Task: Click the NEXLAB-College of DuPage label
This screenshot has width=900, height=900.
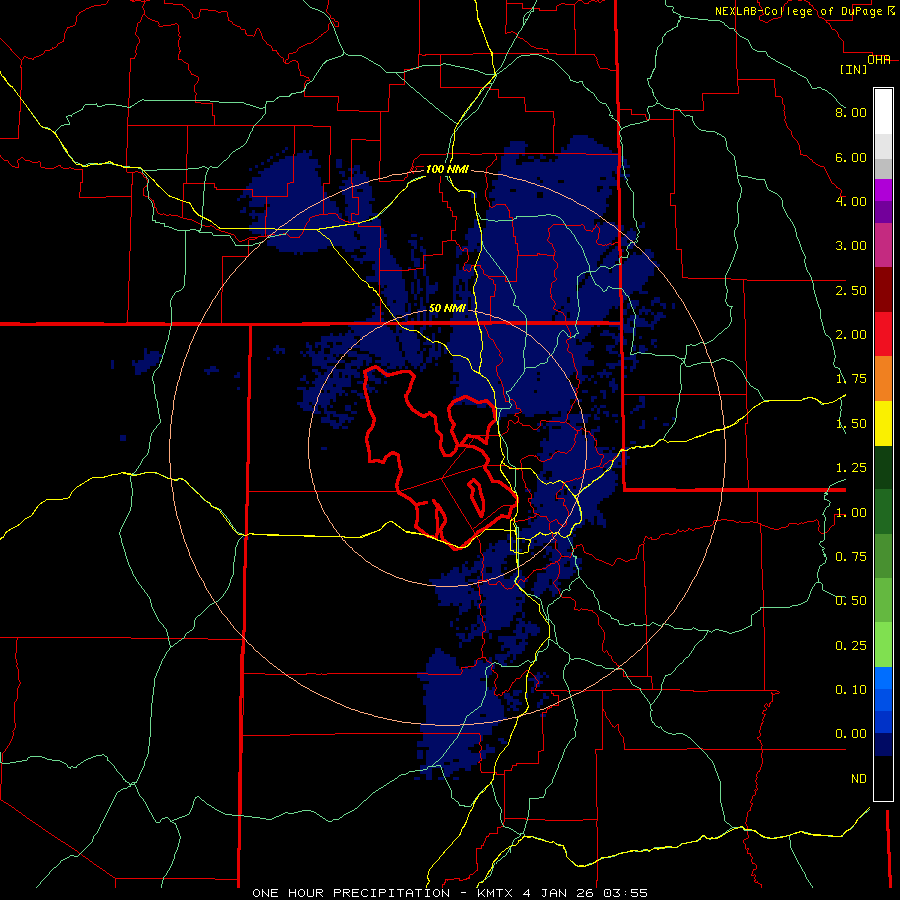Action: pos(799,11)
